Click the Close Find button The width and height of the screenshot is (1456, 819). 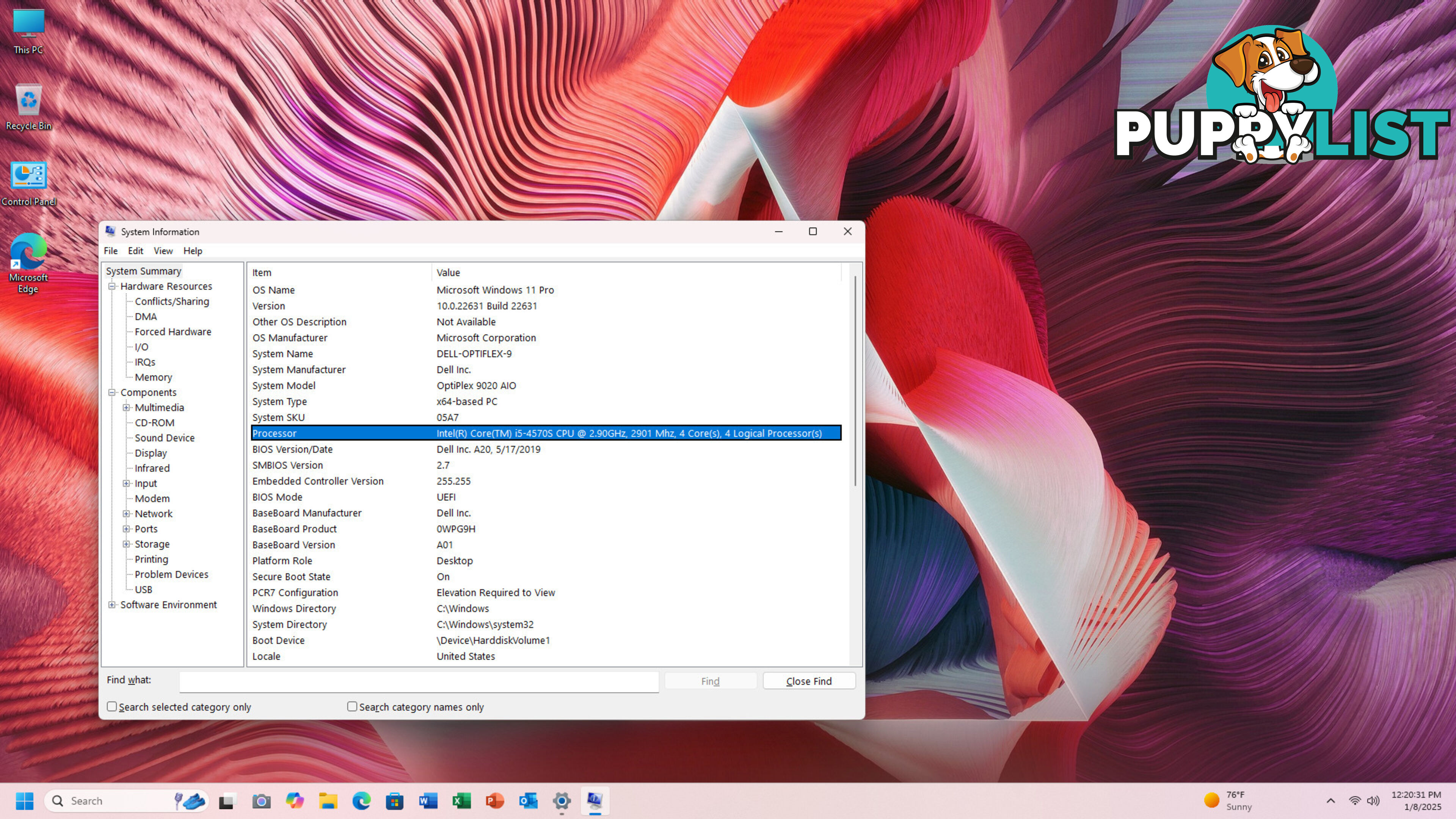coord(809,681)
